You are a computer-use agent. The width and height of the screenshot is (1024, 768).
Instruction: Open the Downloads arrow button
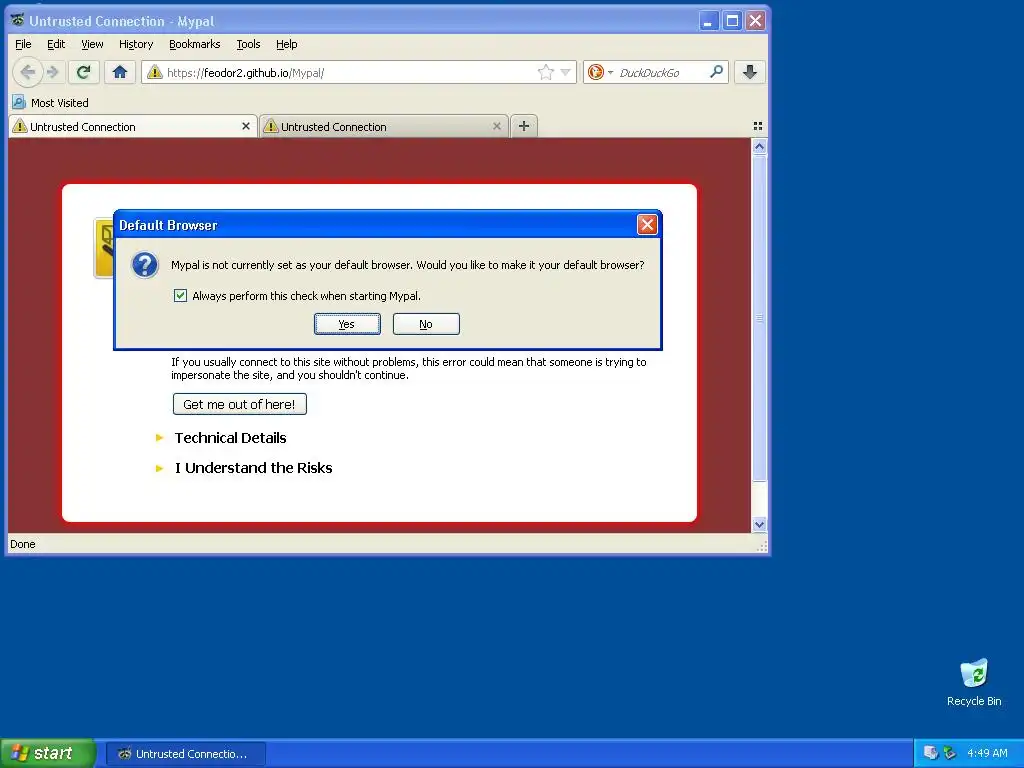pyautogui.click(x=750, y=72)
